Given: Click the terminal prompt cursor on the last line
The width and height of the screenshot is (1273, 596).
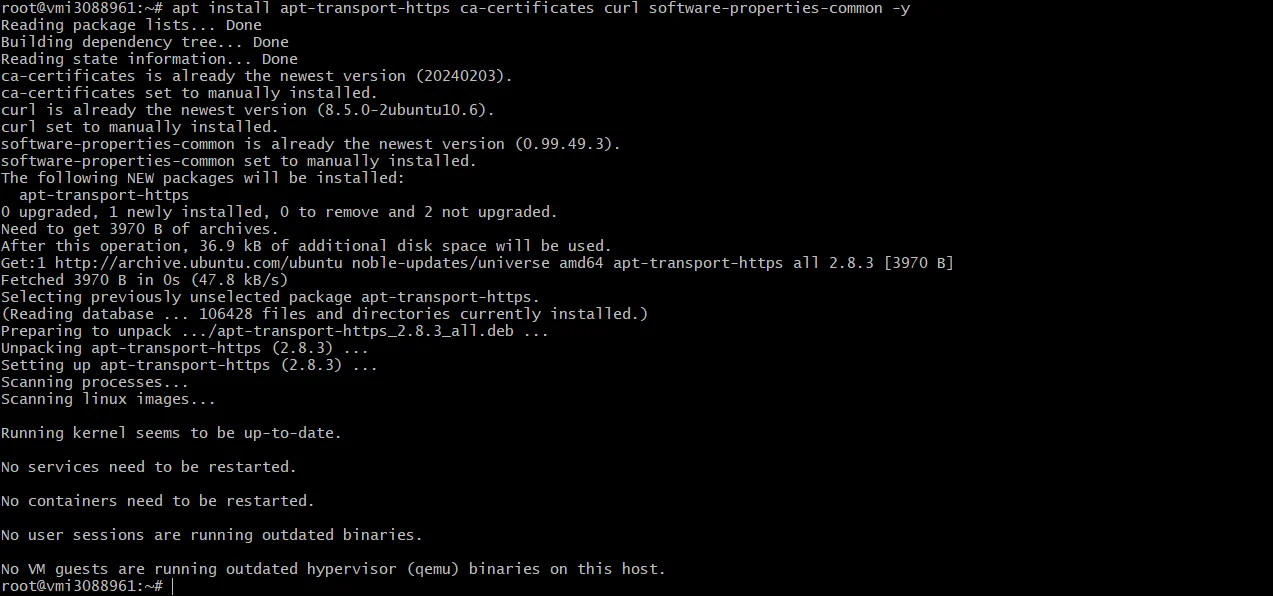Looking at the screenshot, I should (172, 586).
